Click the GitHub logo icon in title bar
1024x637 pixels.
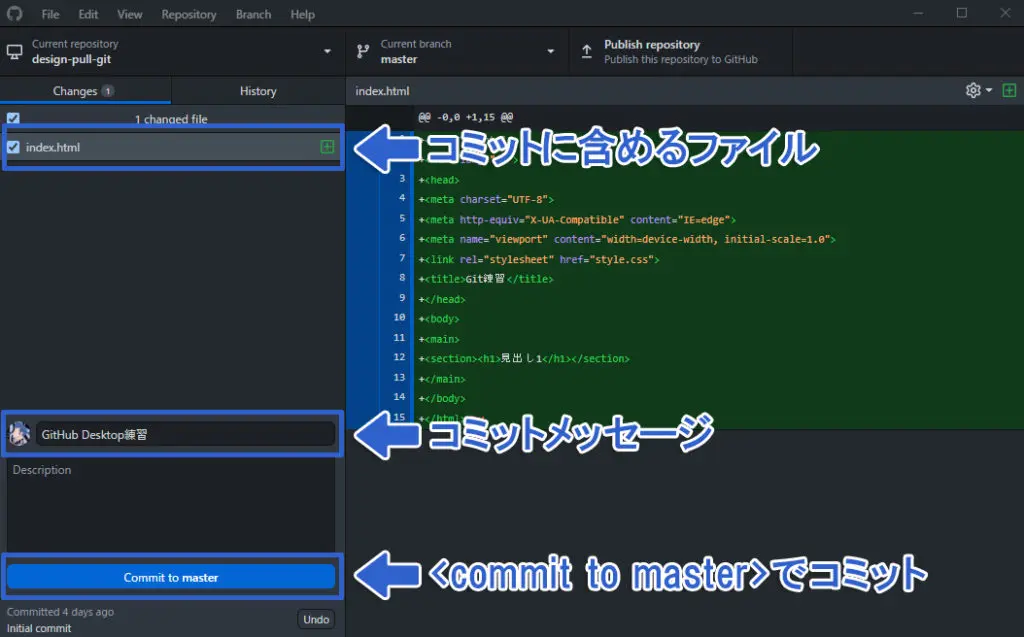click(x=14, y=14)
